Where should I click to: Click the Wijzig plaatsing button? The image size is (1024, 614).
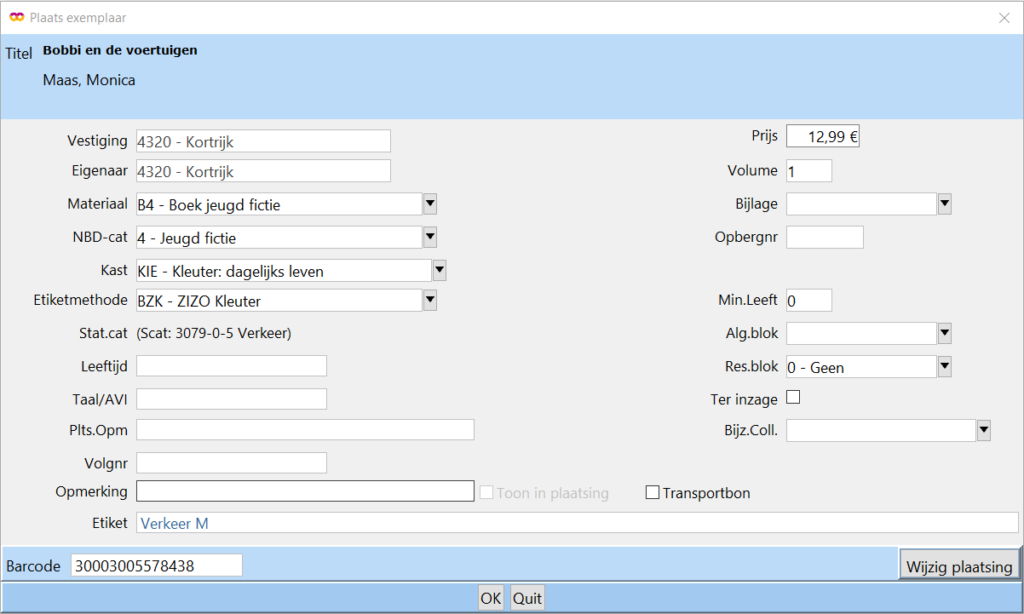(x=959, y=566)
